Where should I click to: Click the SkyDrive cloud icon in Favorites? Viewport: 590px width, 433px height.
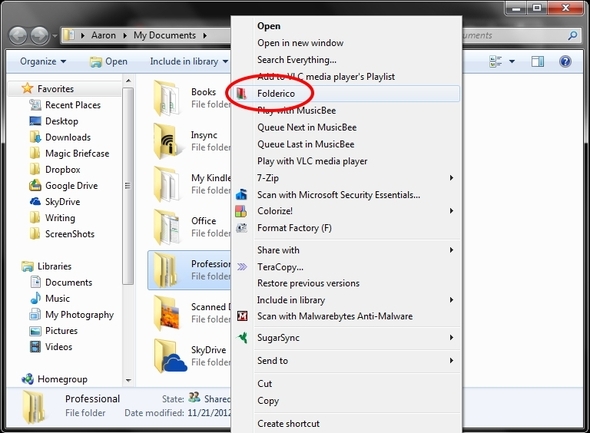(35, 201)
